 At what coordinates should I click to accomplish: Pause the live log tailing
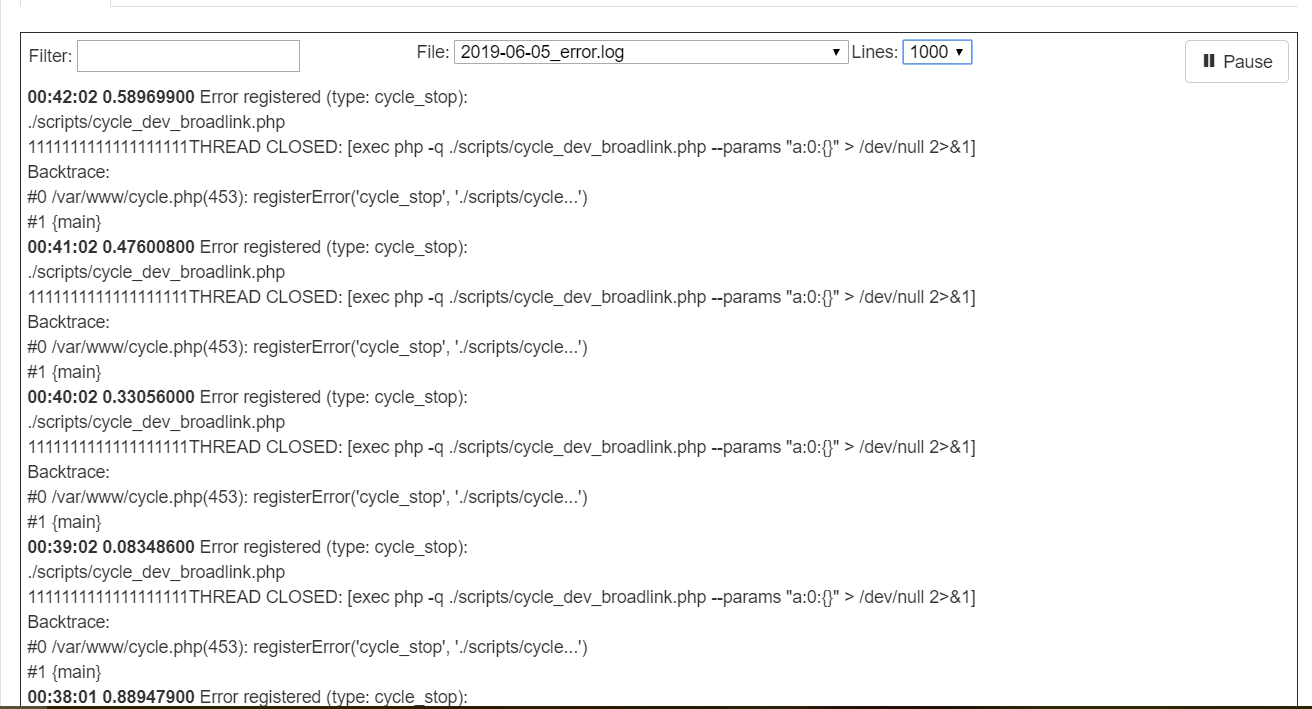coord(1236,61)
